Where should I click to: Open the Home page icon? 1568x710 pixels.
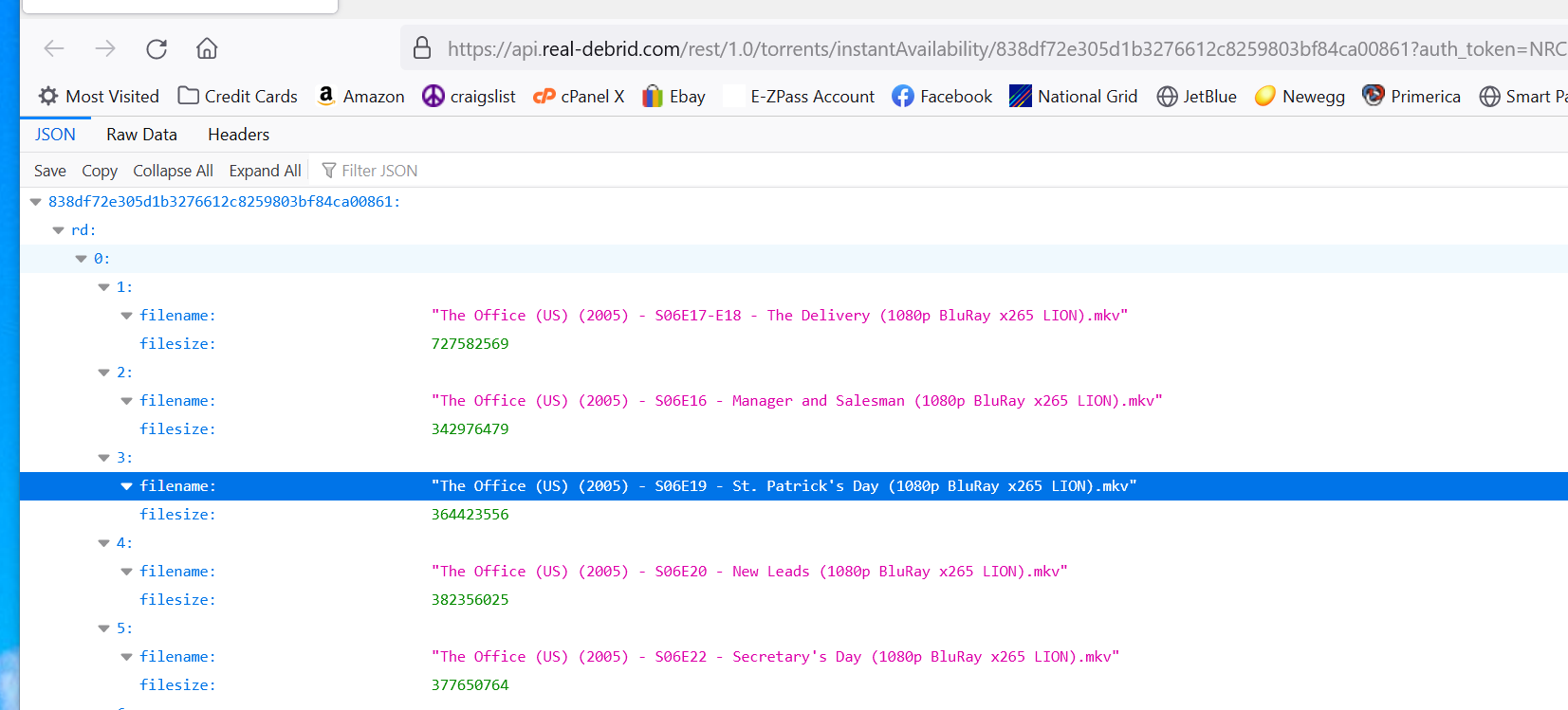[207, 48]
